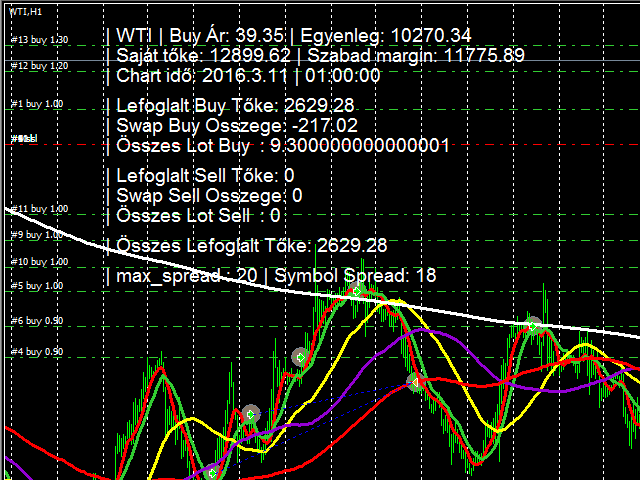The image size is (640, 480).
Task: Select the #9 buy 1.00 order label
Action: (x=37, y=235)
